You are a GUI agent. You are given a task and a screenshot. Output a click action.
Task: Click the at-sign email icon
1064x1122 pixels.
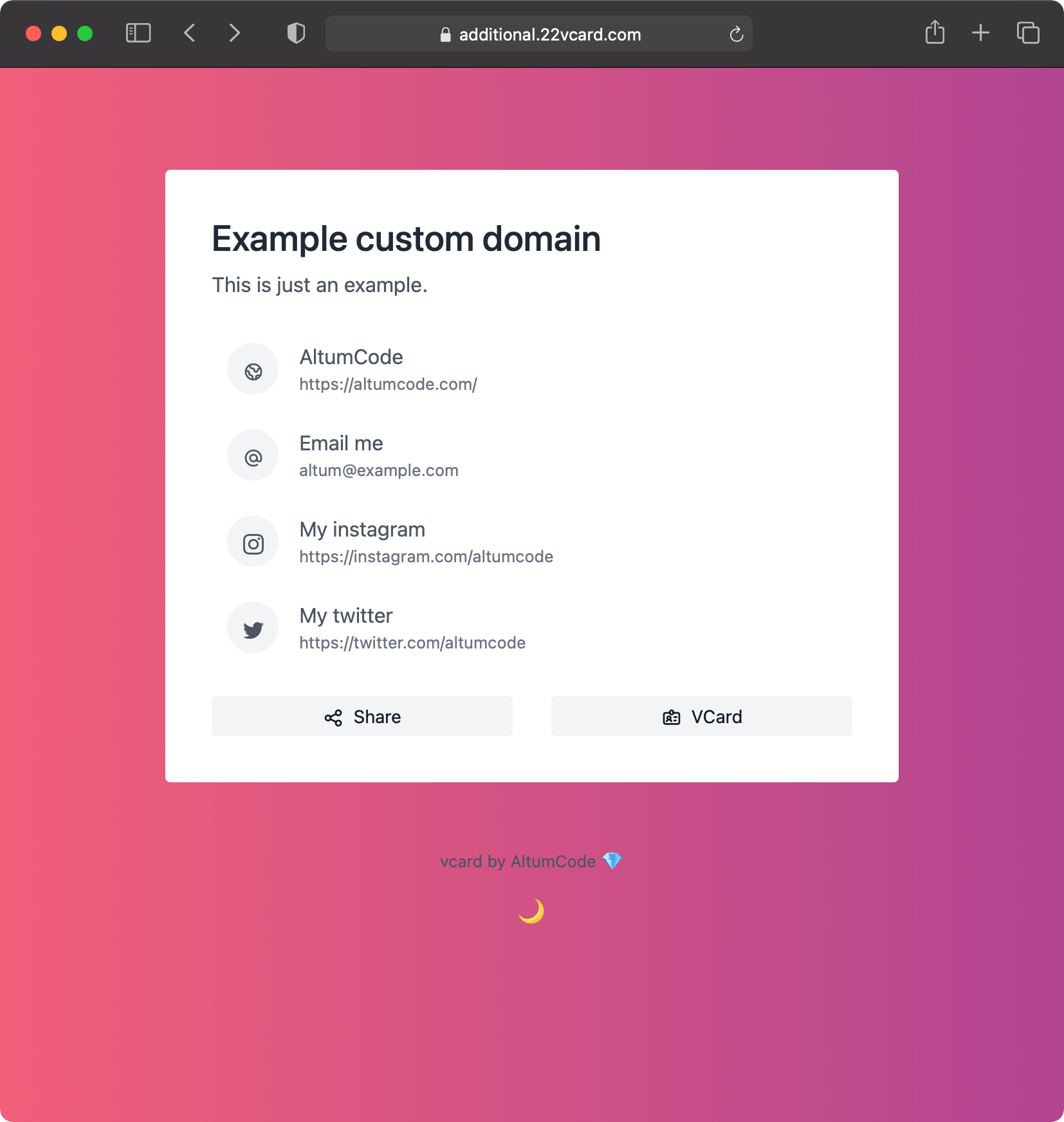pos(253,456)
